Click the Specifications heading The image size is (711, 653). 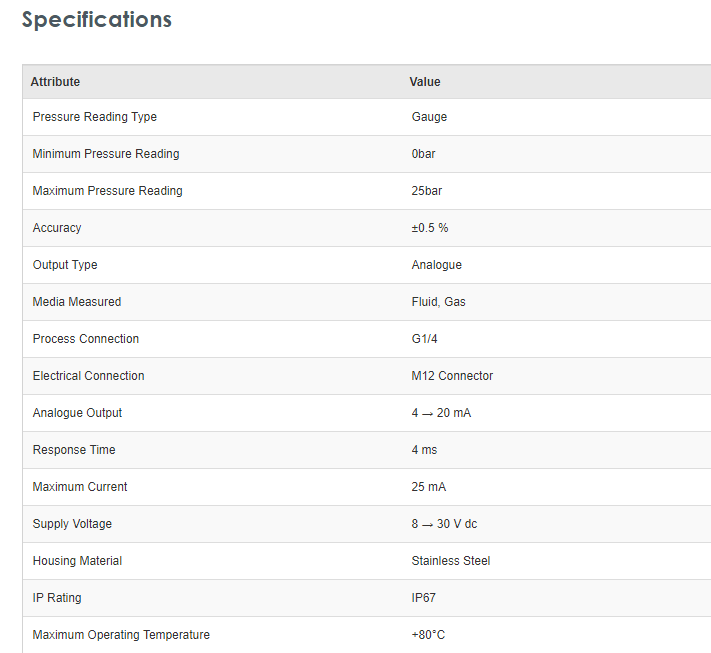click(97, 20)
